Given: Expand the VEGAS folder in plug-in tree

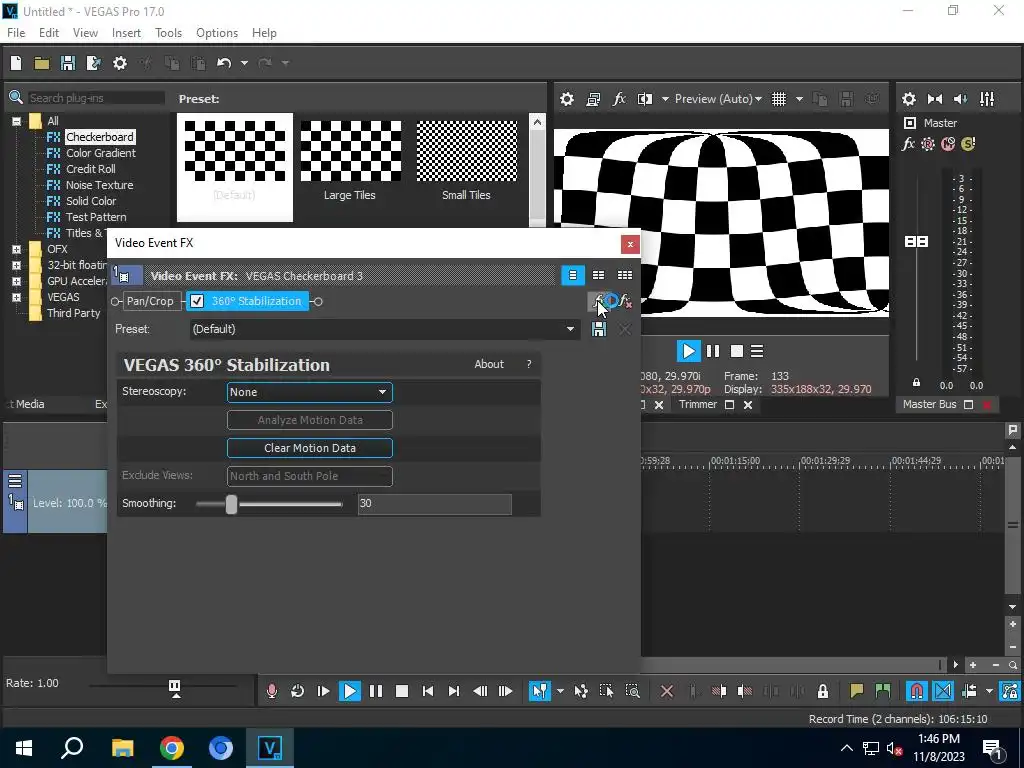Looking at the screenshot, I should (x=16, y=297).
